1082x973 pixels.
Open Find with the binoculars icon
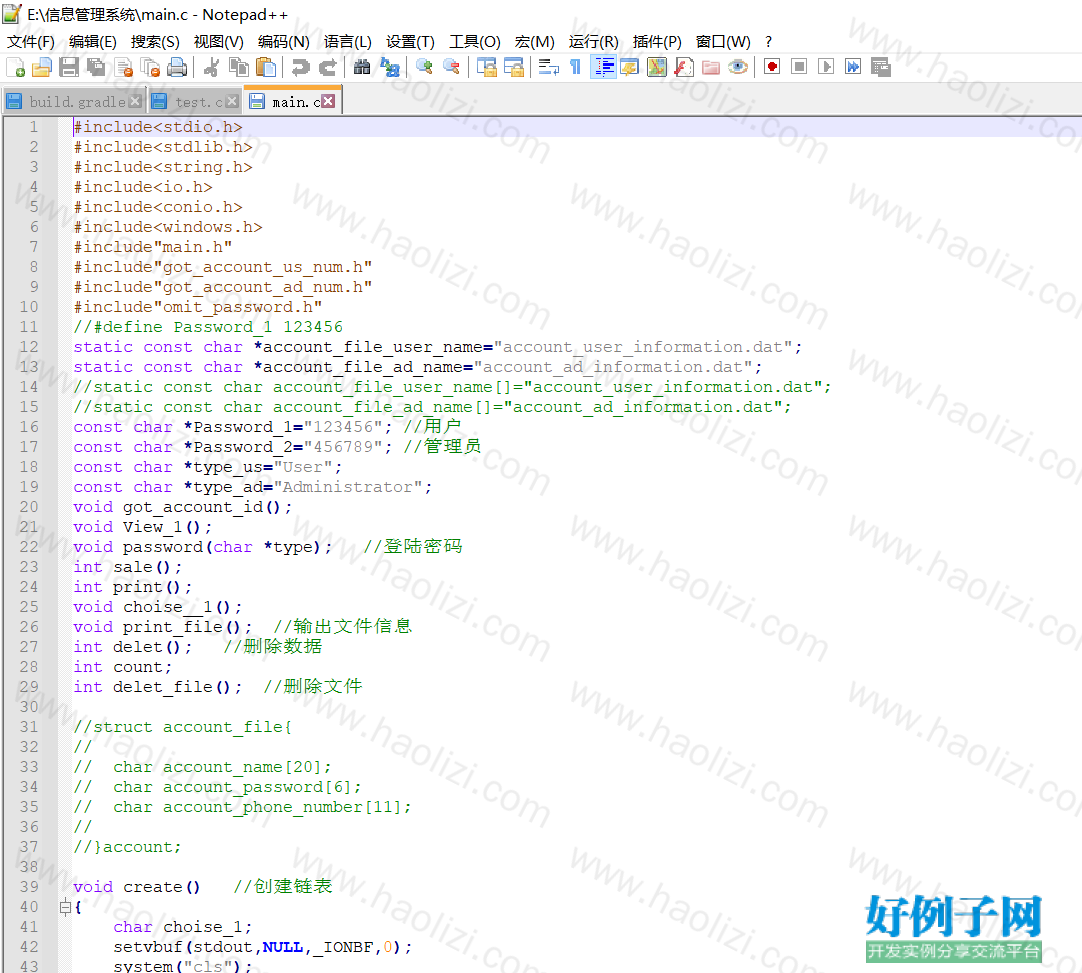362,67
